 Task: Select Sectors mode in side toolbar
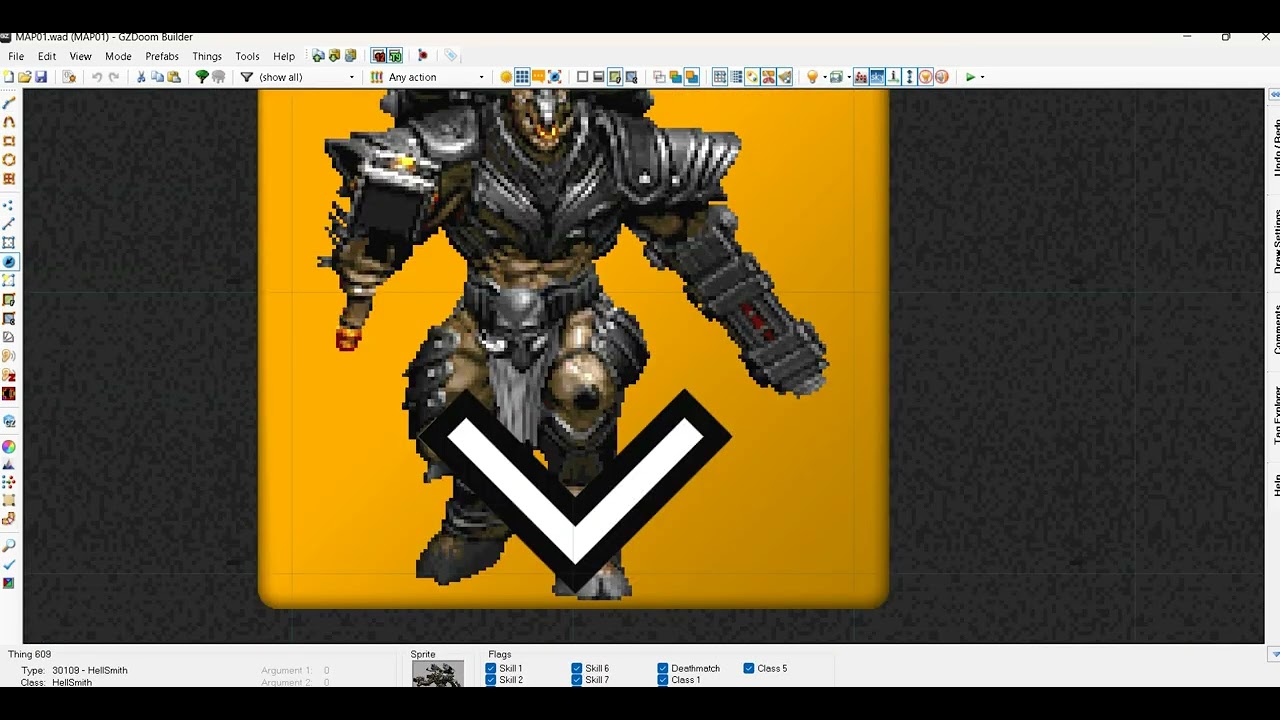click(x=9, y=242)
